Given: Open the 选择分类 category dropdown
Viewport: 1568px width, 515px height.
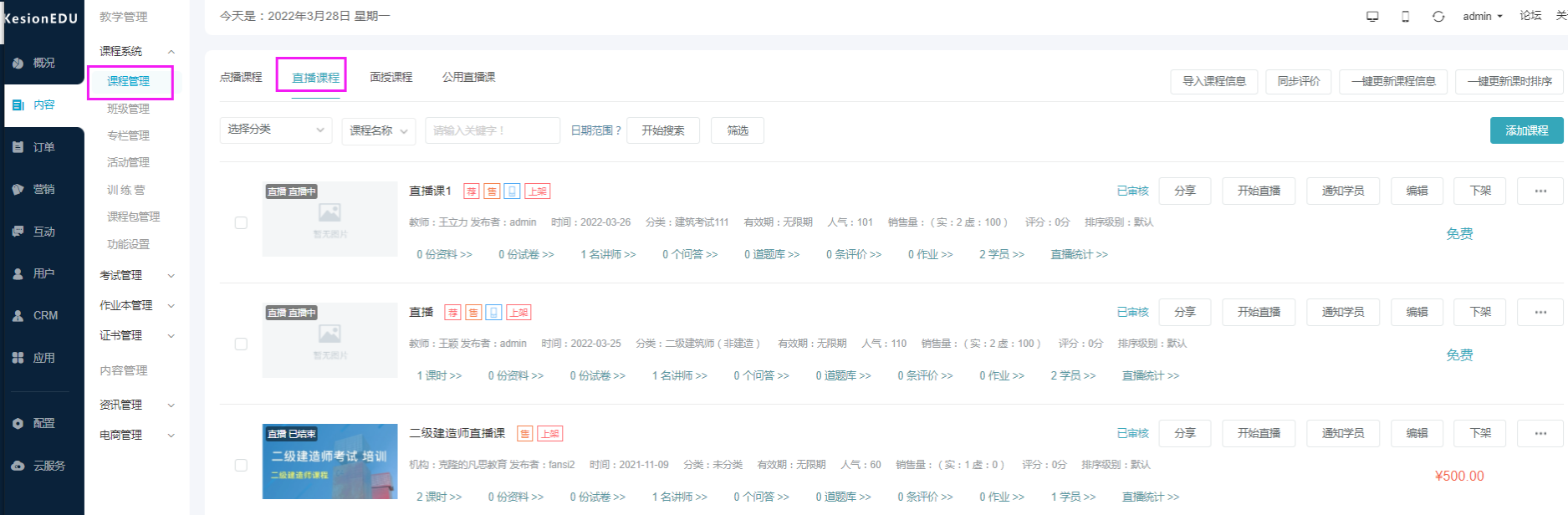Looking at the screenshot, I should pyautogui.click(x=275, y=130).
